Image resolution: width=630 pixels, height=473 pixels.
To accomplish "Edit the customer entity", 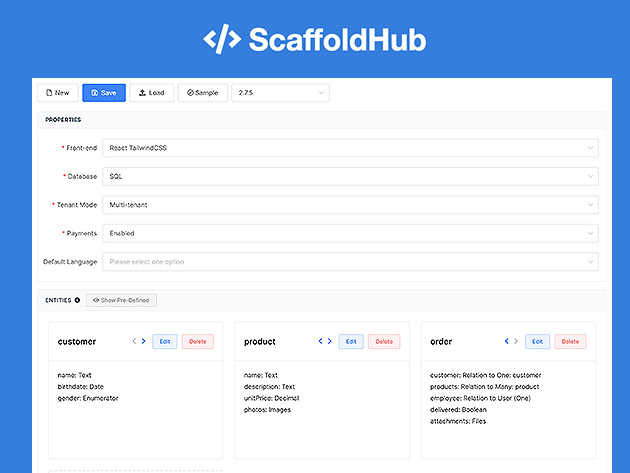I will tap(165, 342).
